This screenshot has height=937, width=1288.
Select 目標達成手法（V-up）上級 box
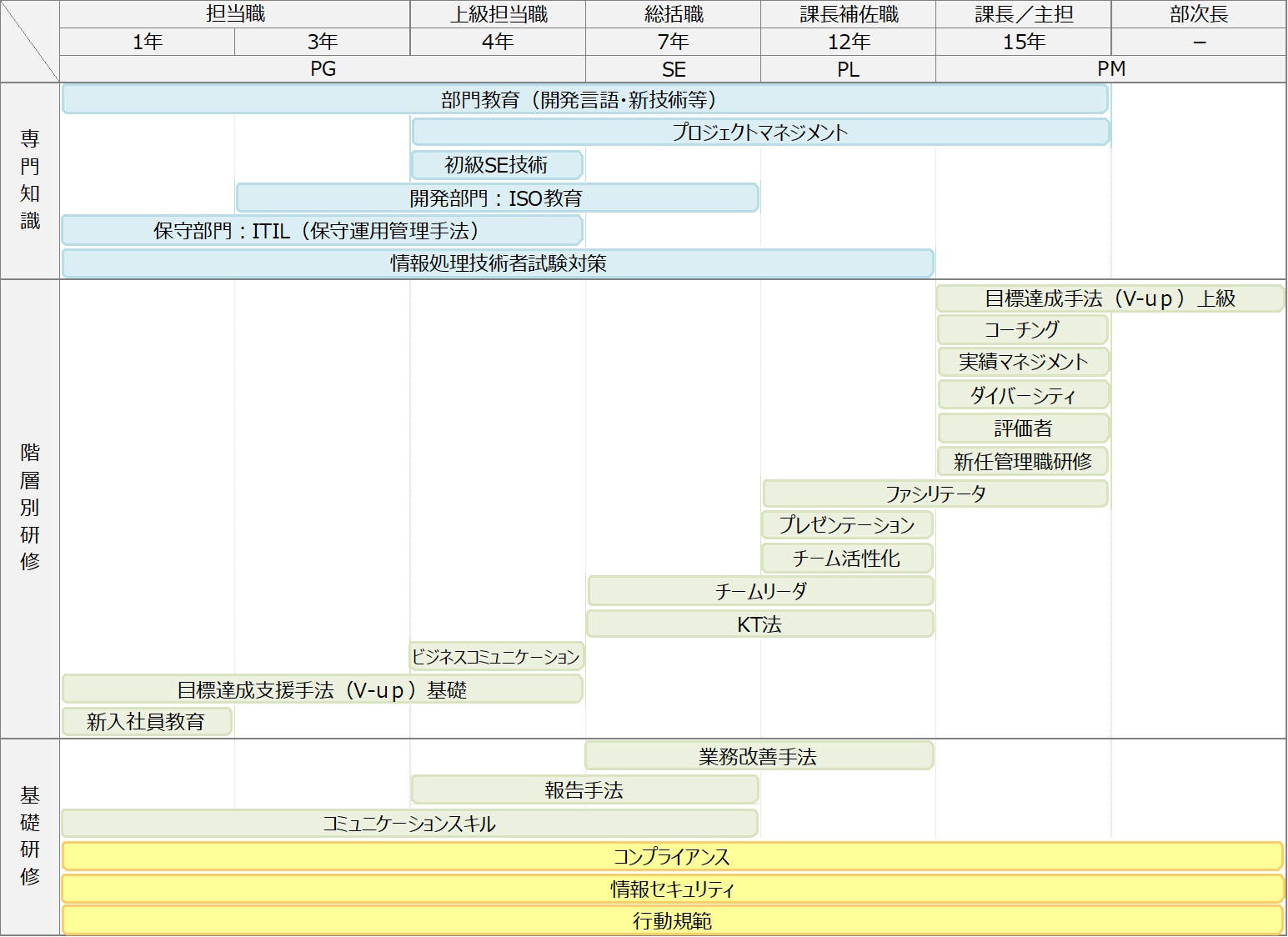(1110, 298)
